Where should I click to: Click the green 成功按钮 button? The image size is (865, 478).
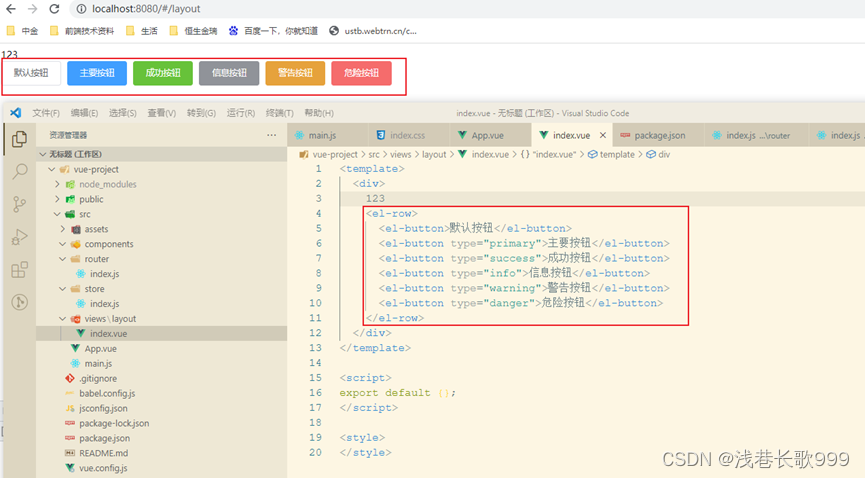tap(163, 73)
